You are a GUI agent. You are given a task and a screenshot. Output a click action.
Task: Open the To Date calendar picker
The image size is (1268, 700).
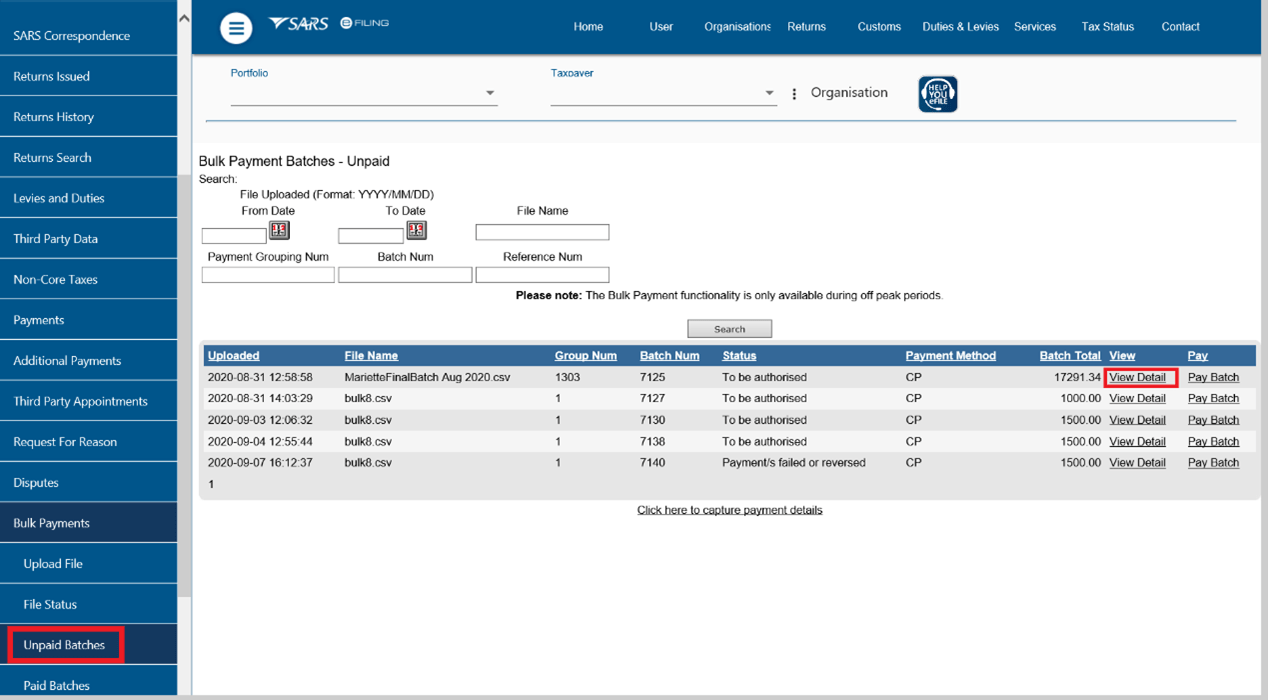416,231
